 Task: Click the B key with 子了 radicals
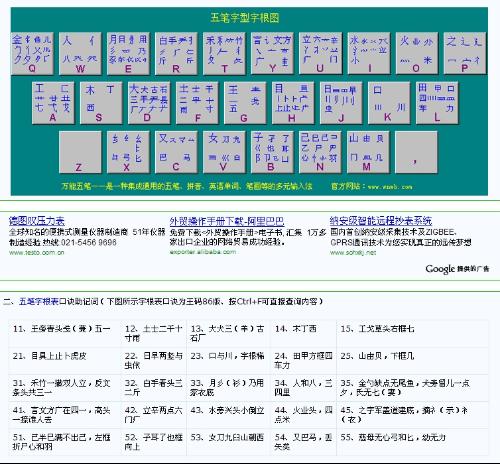tap(272, 152)
